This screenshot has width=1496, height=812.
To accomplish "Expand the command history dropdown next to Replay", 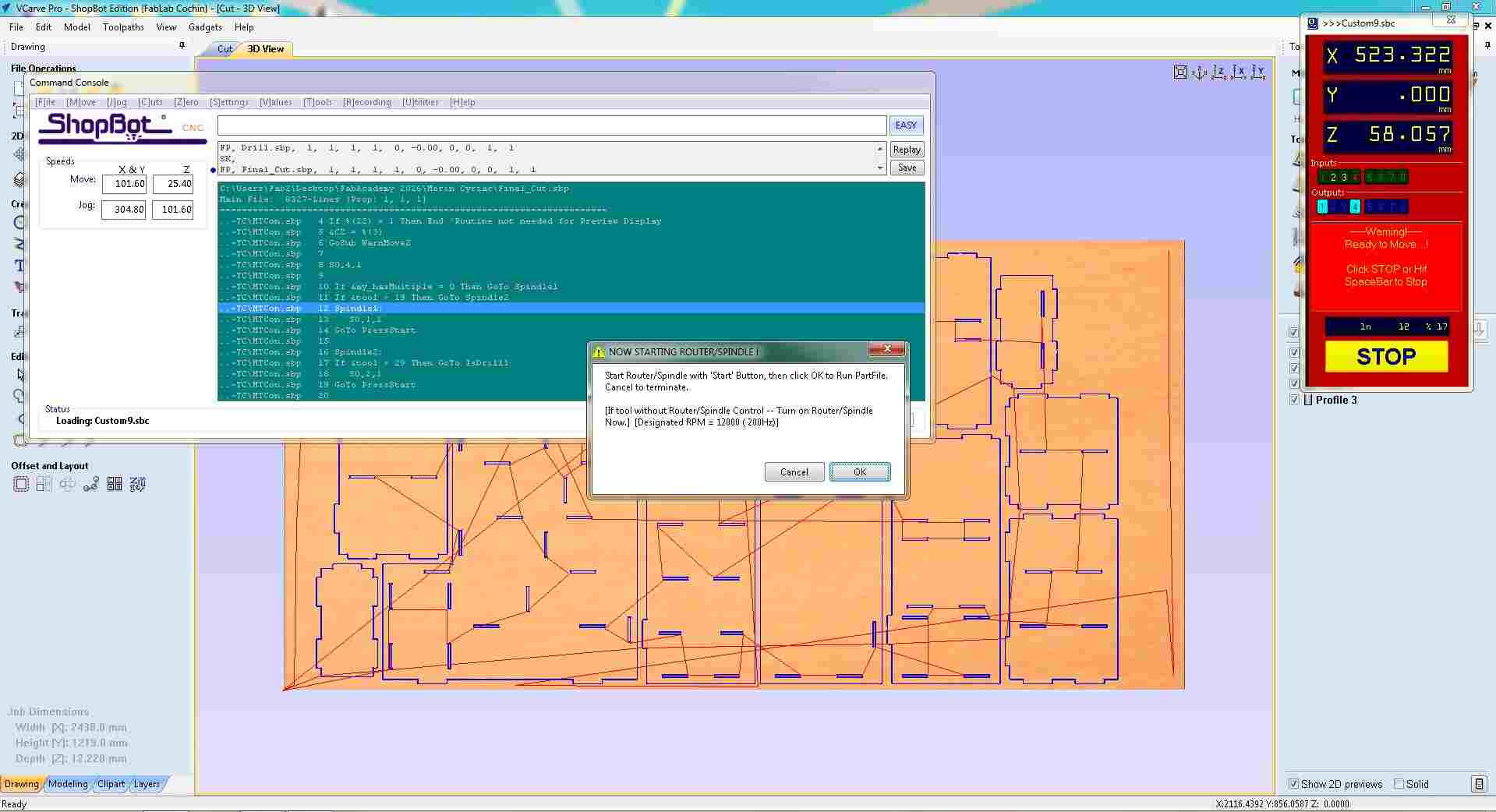I will (x=881, y=168).
